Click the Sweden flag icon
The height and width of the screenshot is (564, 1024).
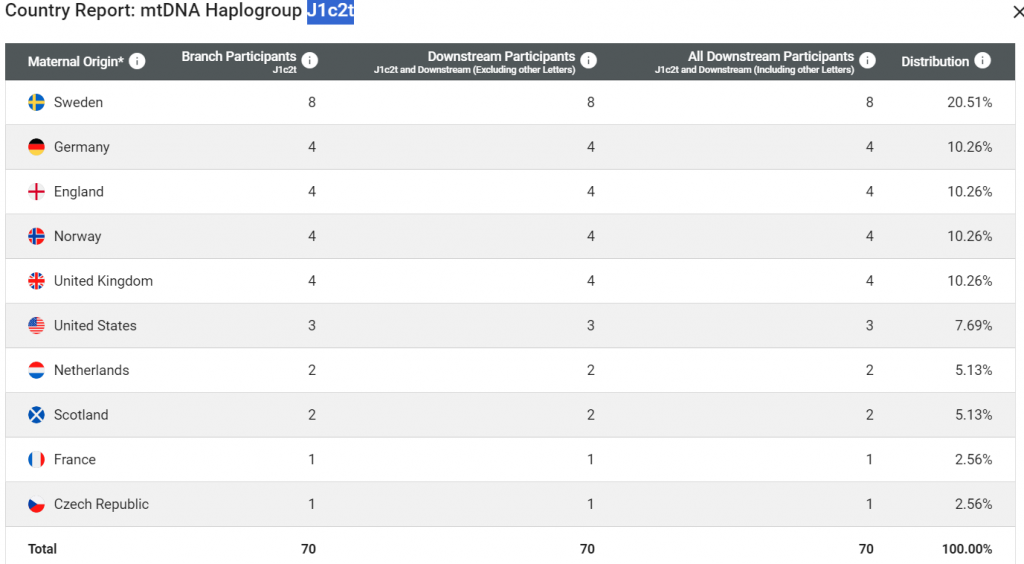pyautogui.click(x=36, y=102)
